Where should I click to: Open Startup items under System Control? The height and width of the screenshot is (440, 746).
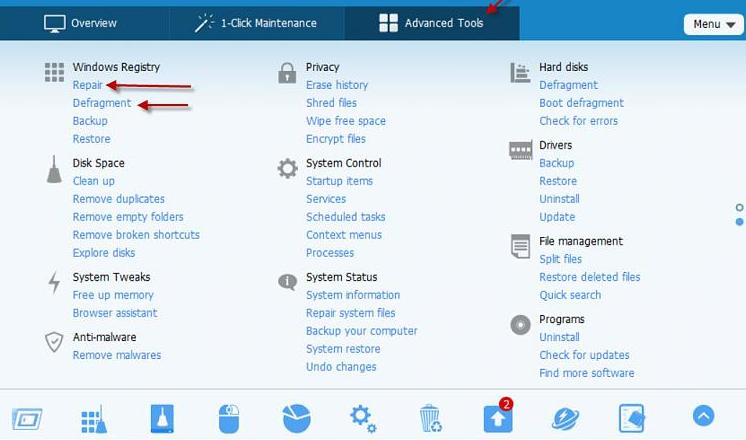click(339, 181)
